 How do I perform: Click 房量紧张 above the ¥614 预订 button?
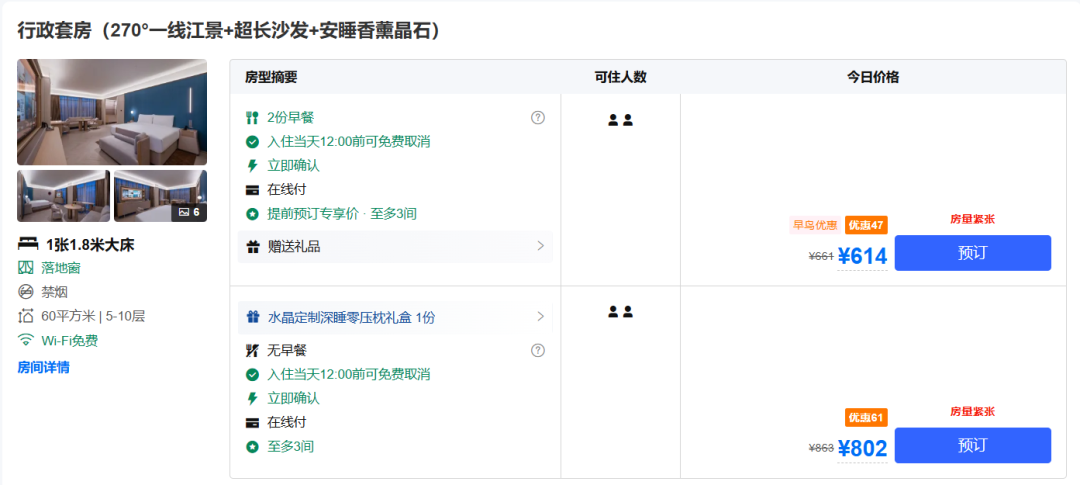[x=973, y=220]
